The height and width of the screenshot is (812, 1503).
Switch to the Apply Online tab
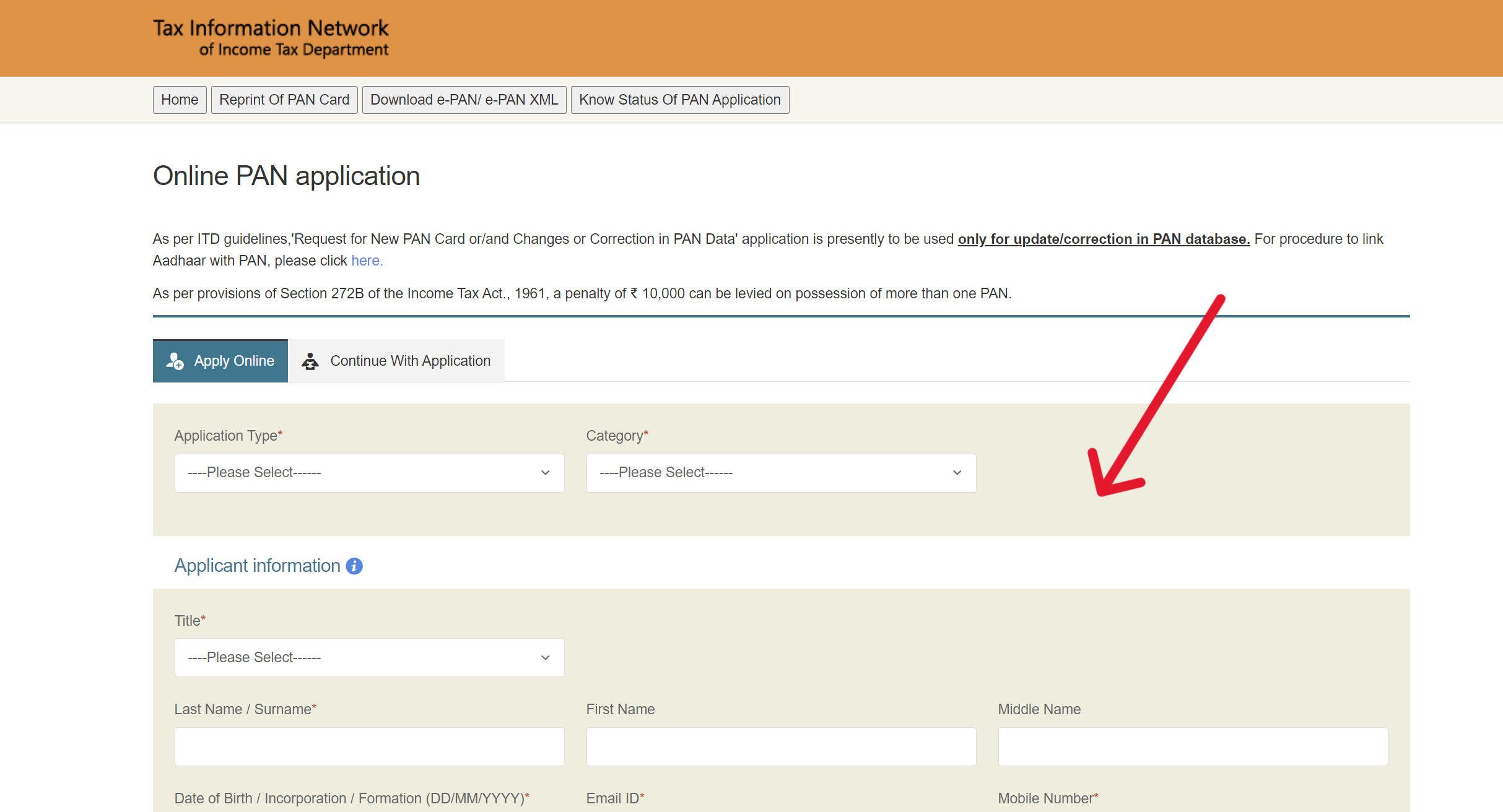[220, 361]
